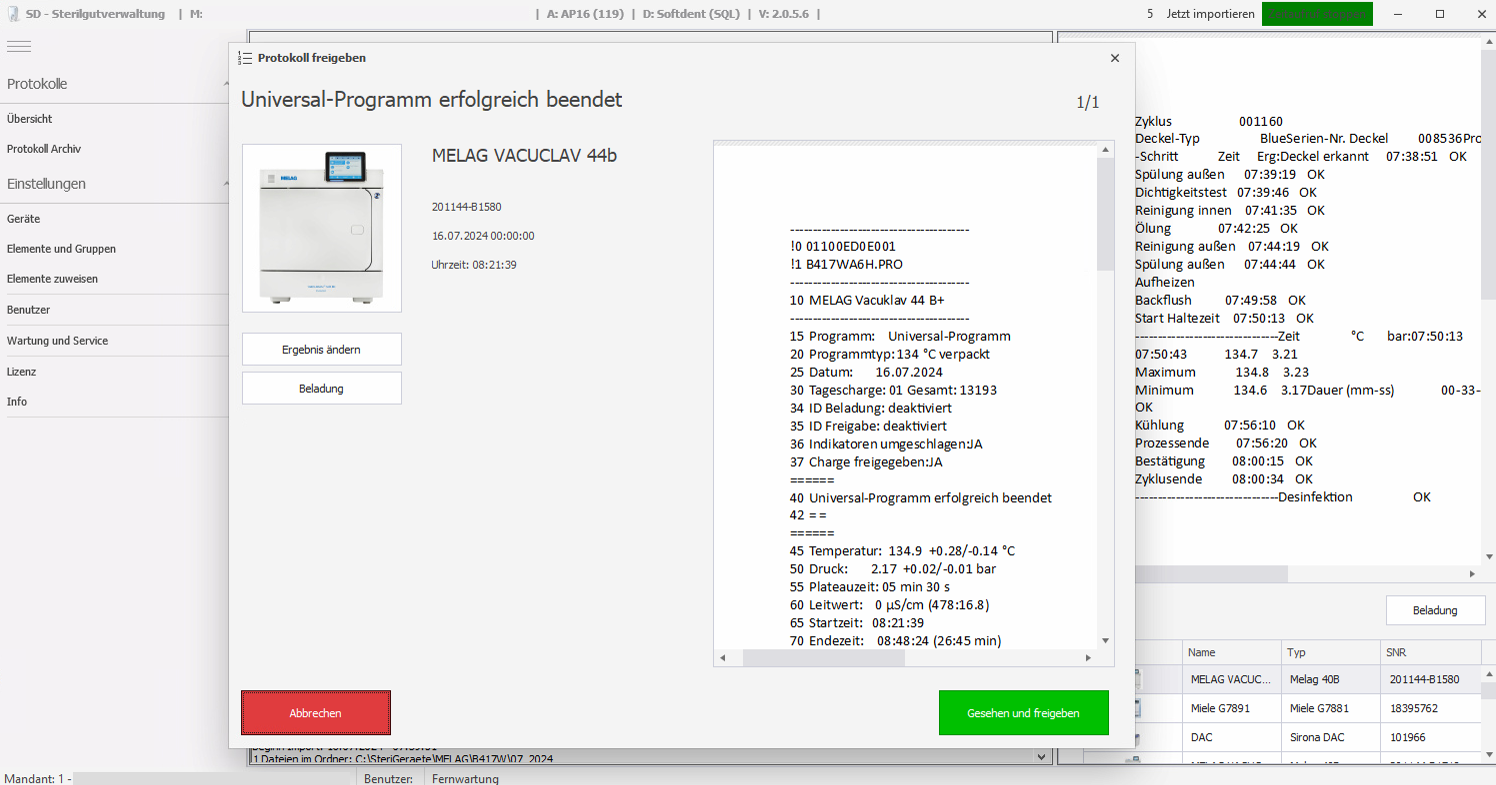This screenshot has width=1496, height=785.
Task: Click the protocol text's scroll-up arrow
Action: [x=1105, y=150]
